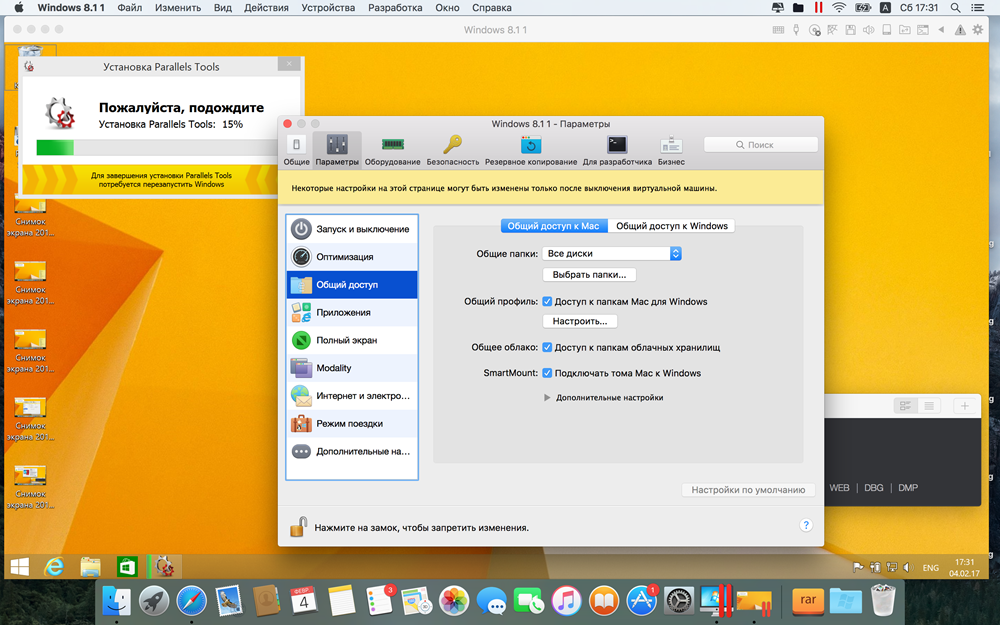Switch to the Общие settings tab

297,151
